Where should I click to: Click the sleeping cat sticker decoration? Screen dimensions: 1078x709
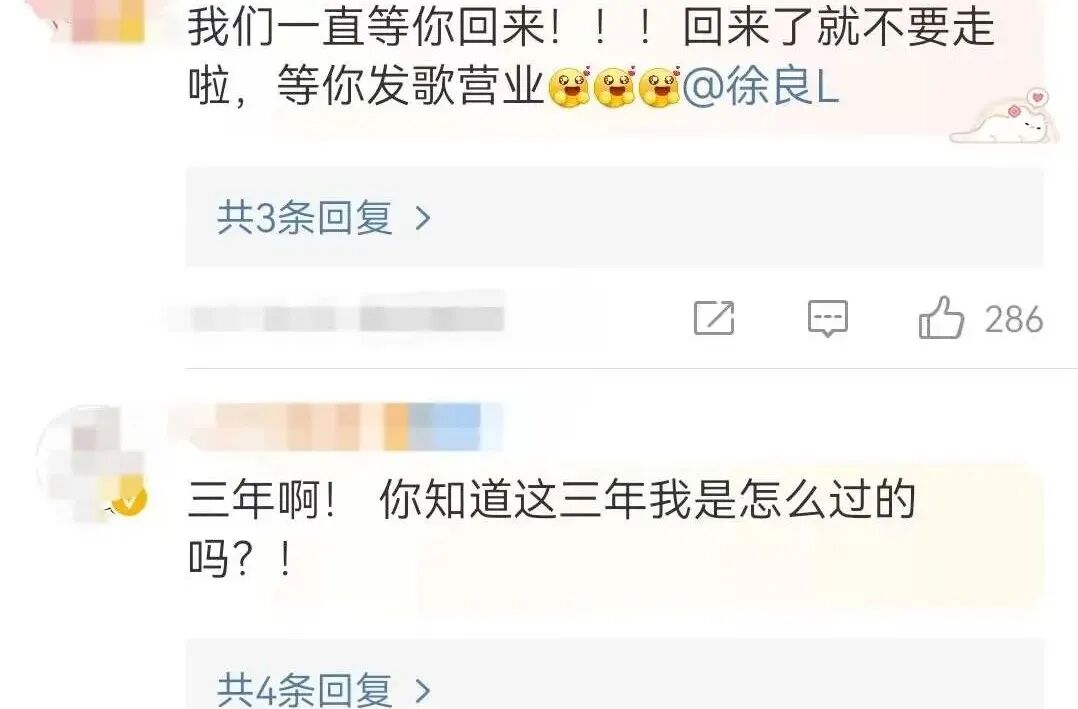[x=1000, y=116]
